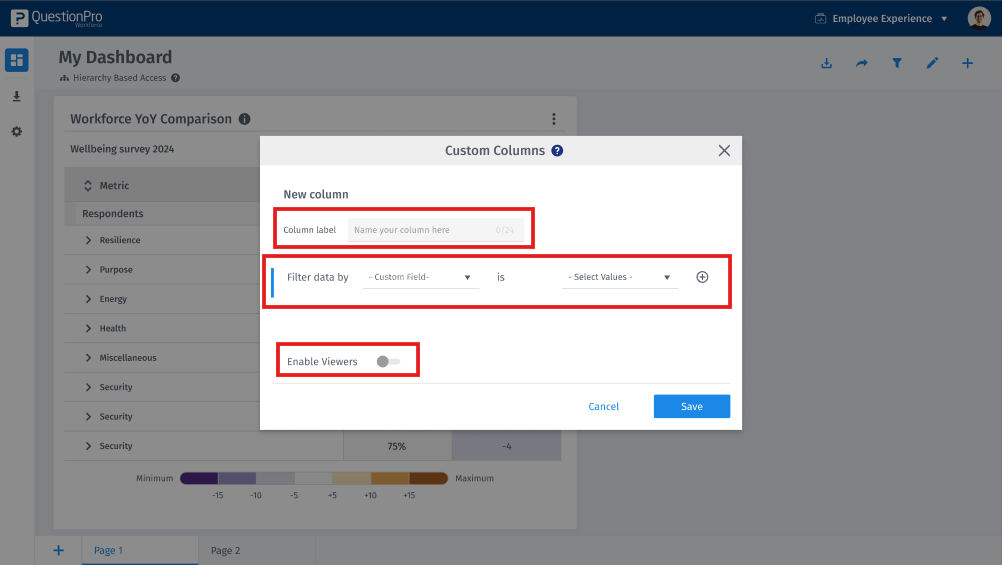Click the export download icon in header

tap(827, 64)
